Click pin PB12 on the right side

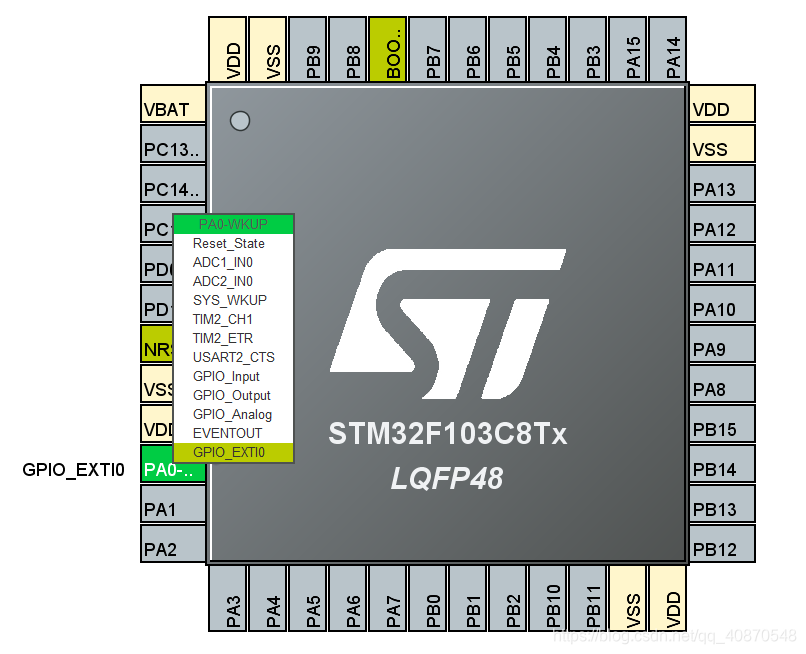tap(720, 549)
